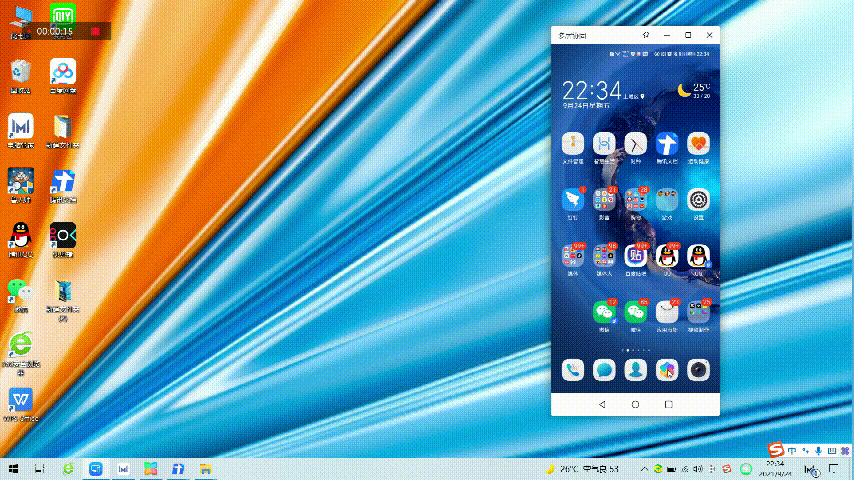The width and height of the screenshot is (854, 480).
Task: Open the Recycle Bin desktop icon
Action: [20, 72]
